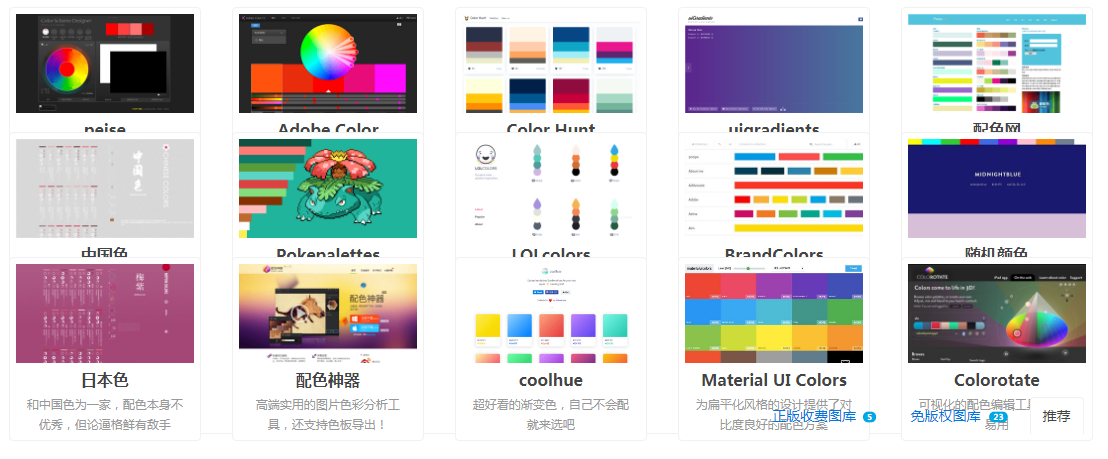Select the 推荐 tab
Viewport: 1108px width, 459px height.
click(x=1056, y=416)
